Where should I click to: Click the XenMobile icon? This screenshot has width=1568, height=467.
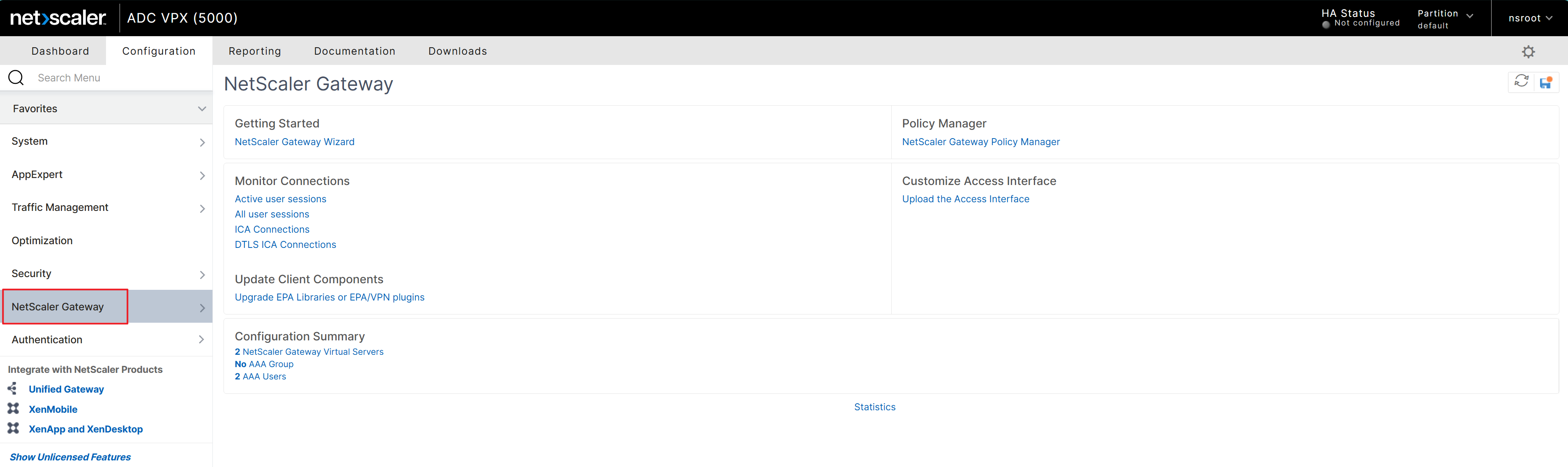[13, 409]
